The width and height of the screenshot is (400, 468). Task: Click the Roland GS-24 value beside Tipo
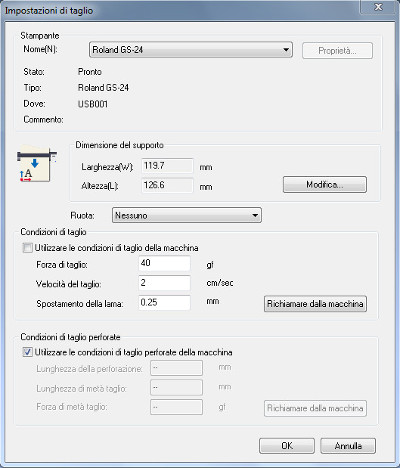103,88
